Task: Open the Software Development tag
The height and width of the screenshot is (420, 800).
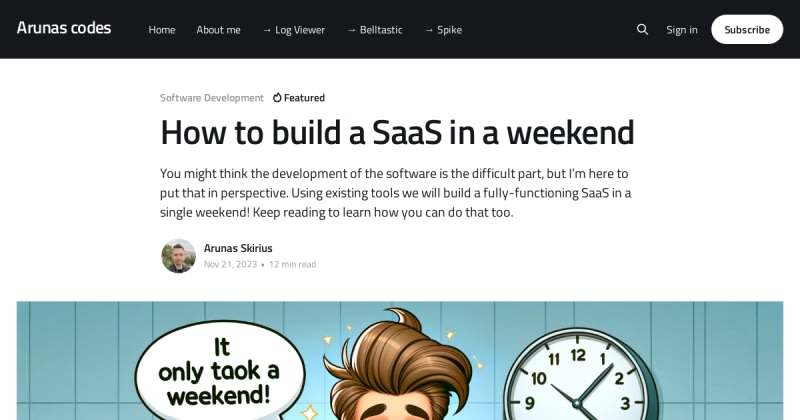Action: pos(212,98)
